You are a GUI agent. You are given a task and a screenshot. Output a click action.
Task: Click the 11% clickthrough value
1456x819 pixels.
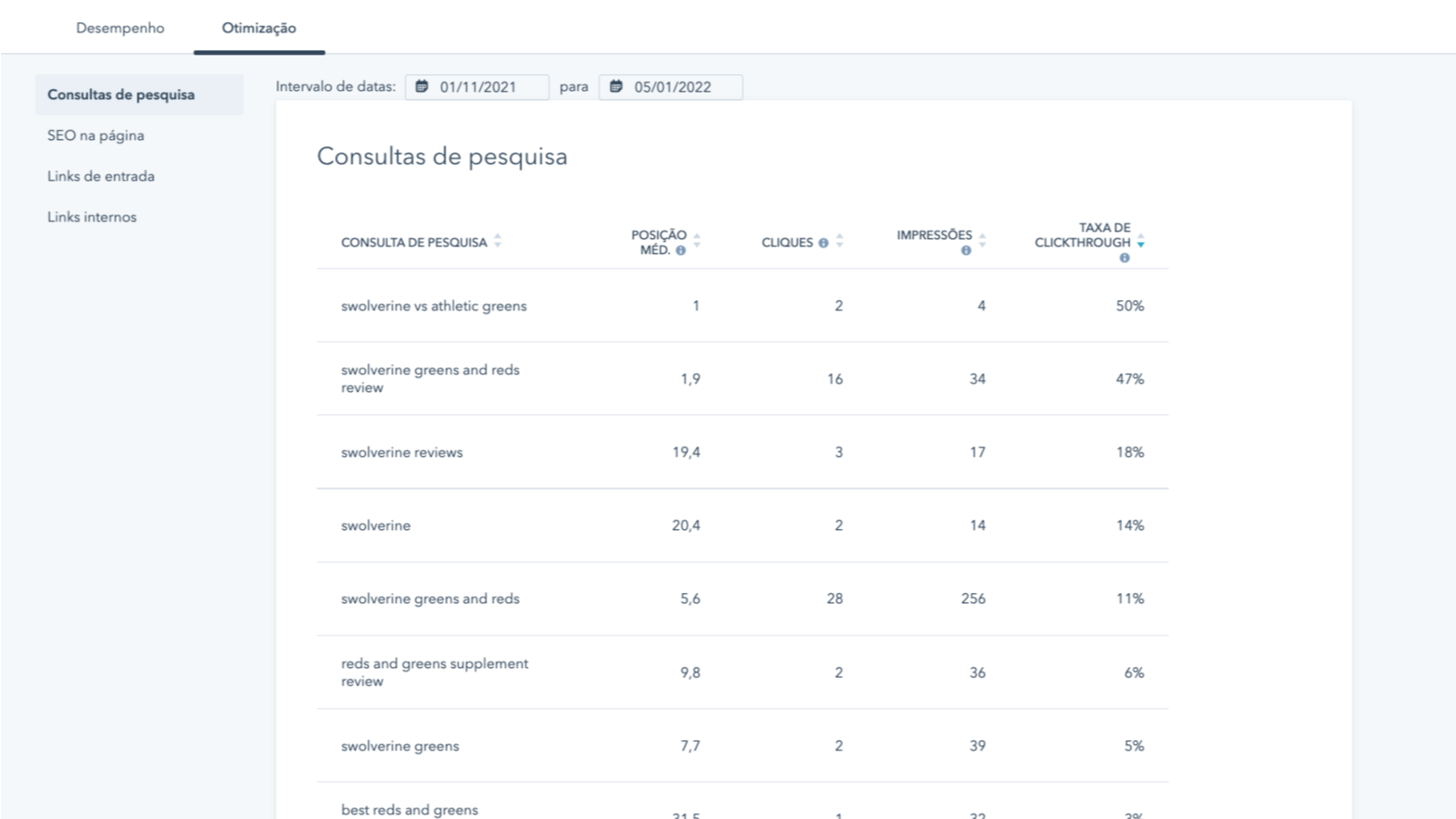pos(1130,598)
